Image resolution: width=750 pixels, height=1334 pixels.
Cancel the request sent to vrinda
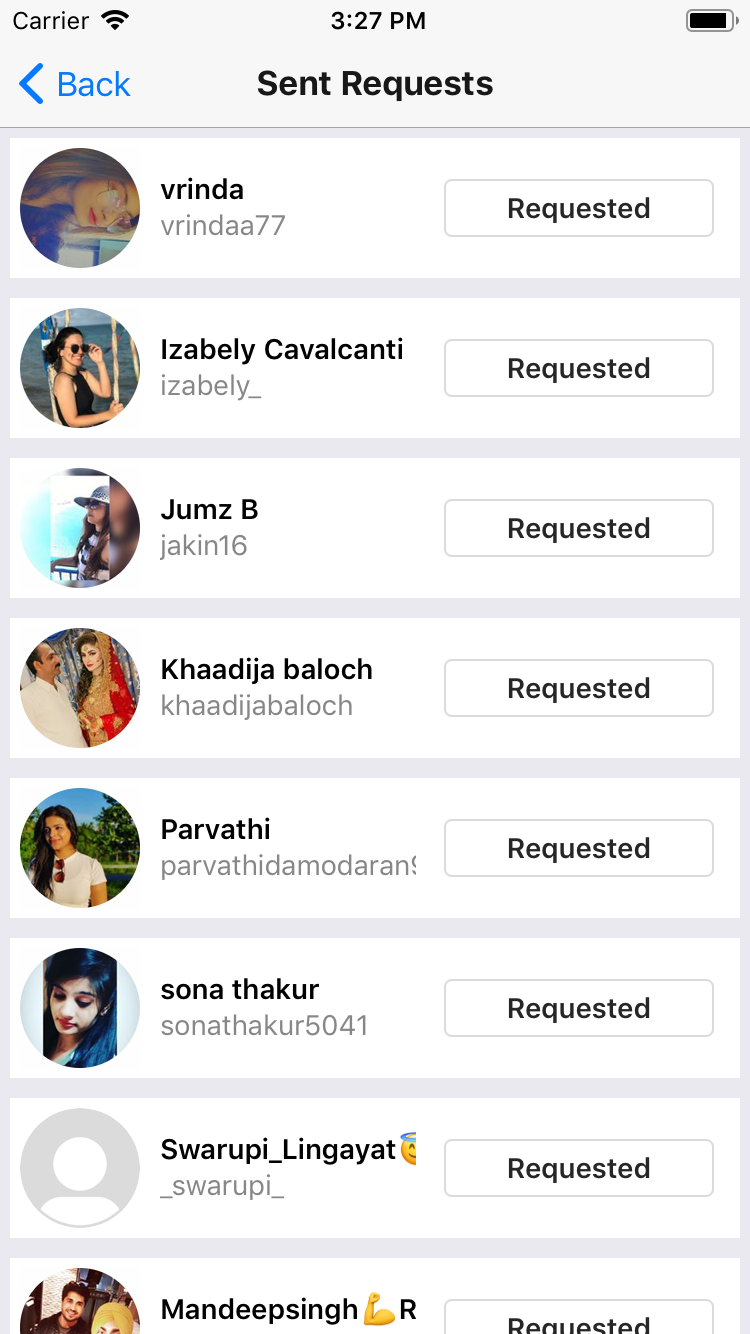[578, 208]
